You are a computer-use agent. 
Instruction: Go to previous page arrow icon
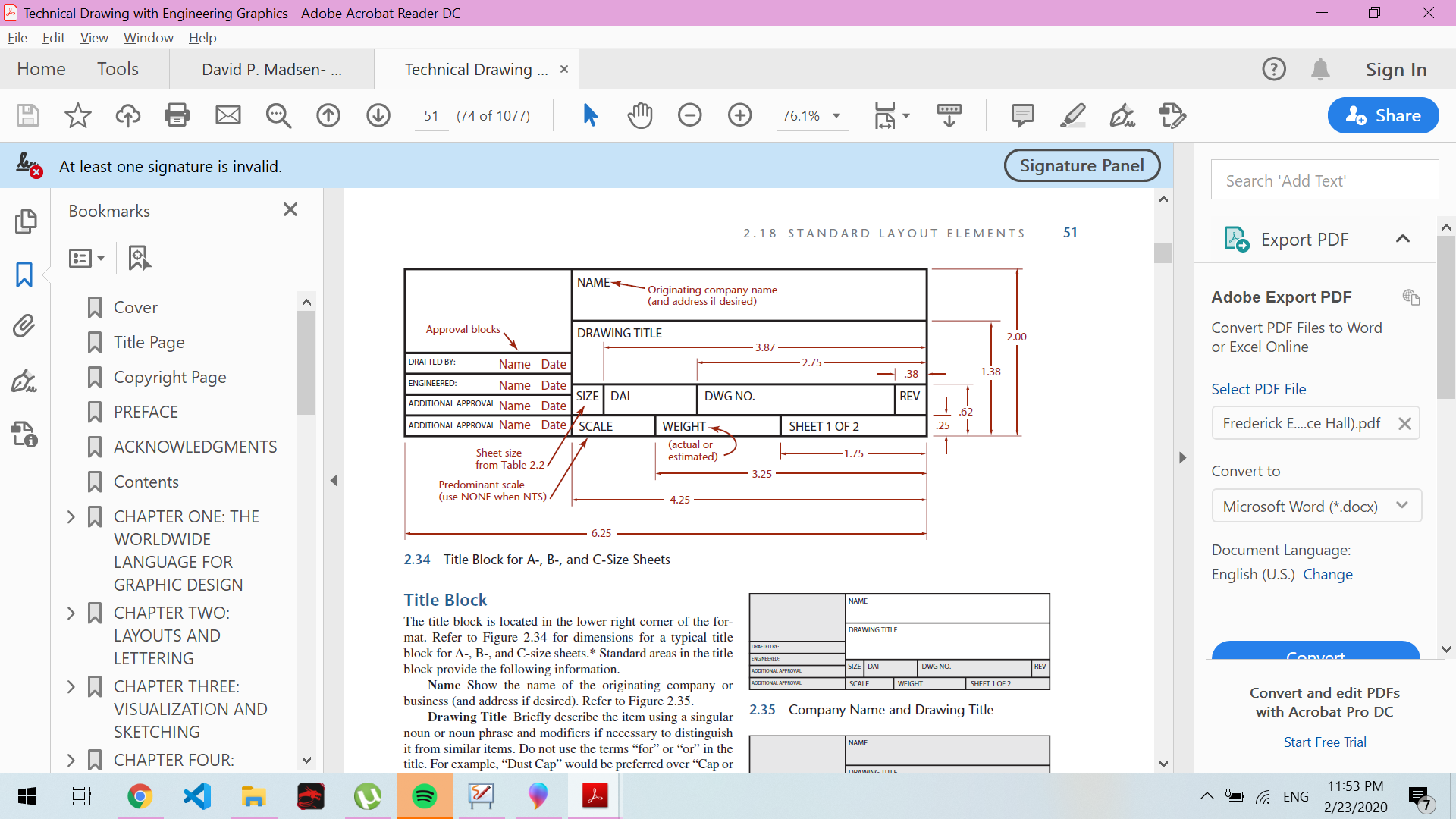(328, 115)
